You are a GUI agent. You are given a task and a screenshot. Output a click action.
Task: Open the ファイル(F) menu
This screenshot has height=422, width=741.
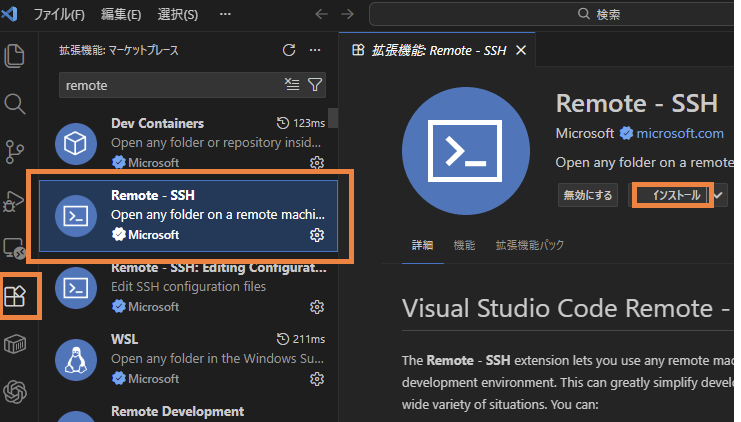[59, 14]
